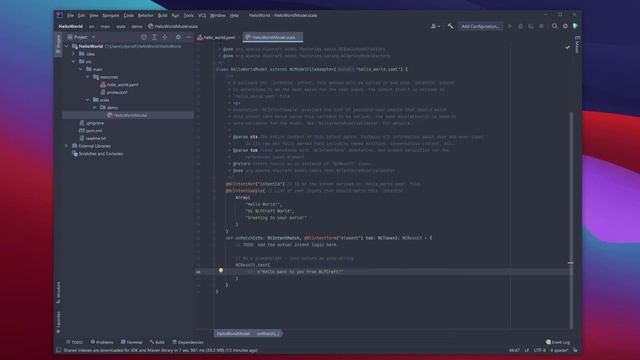
Task: Select the HelloWorldModel.scala editor tab
Action: click(273, 37)
